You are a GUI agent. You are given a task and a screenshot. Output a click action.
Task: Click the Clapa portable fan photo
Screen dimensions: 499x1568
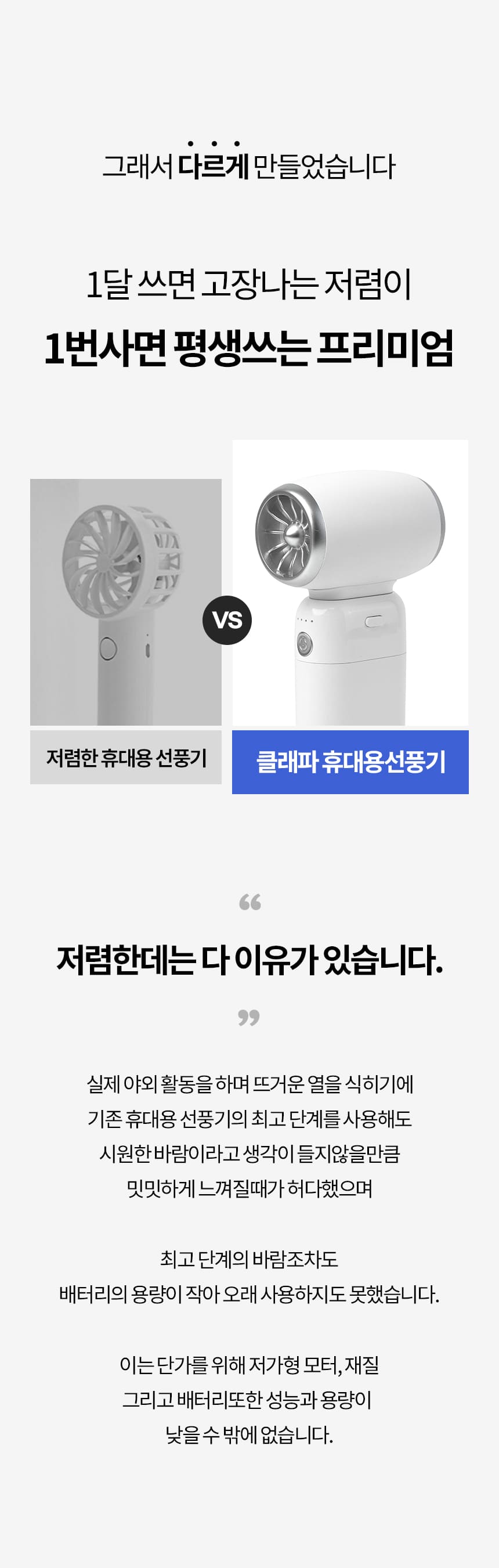tap(350, 582)
